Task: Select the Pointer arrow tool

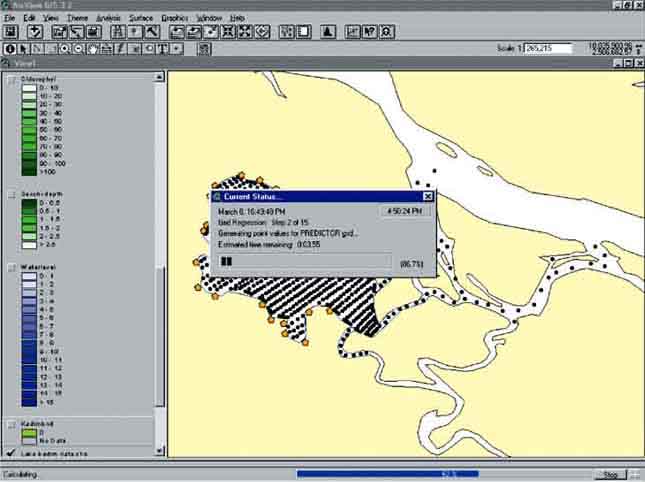Action: pyautogui.click(x=24, y=48)
